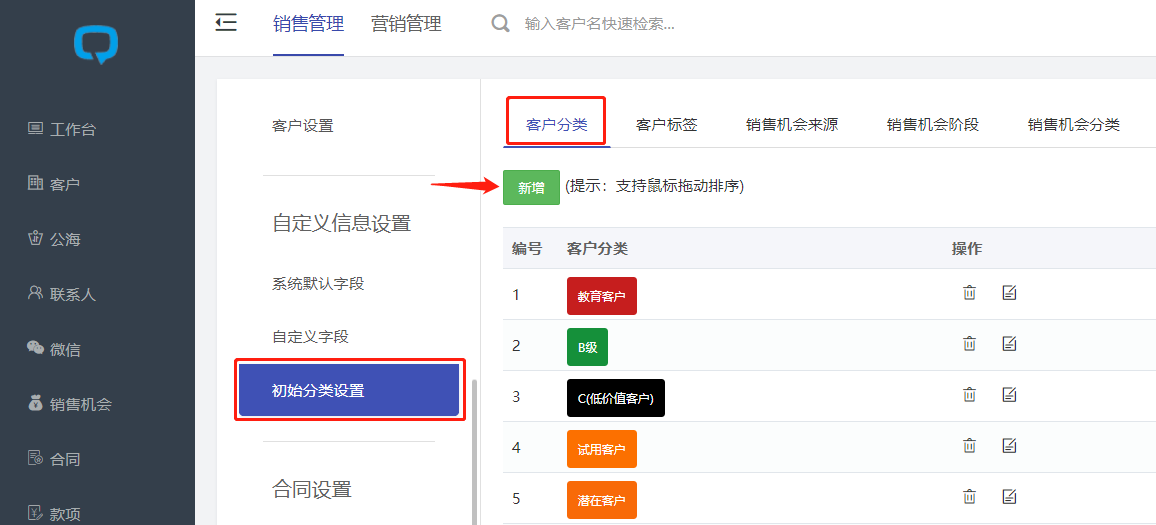The width and height of the screenshot is (1156, 525).
Task: Open 合同 in the sidebar
Action: 54,459
